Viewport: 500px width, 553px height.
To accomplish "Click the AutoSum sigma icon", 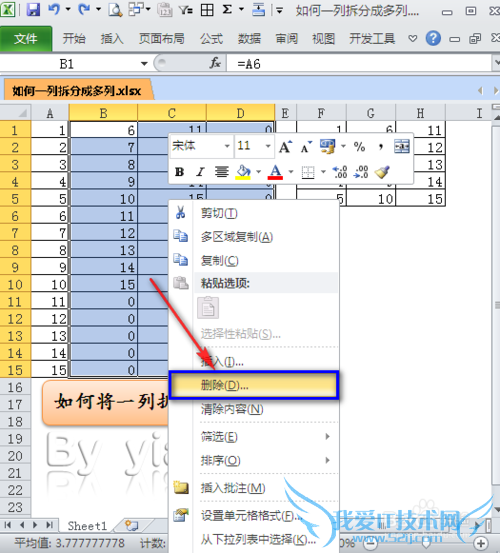I will coord(227,10).
